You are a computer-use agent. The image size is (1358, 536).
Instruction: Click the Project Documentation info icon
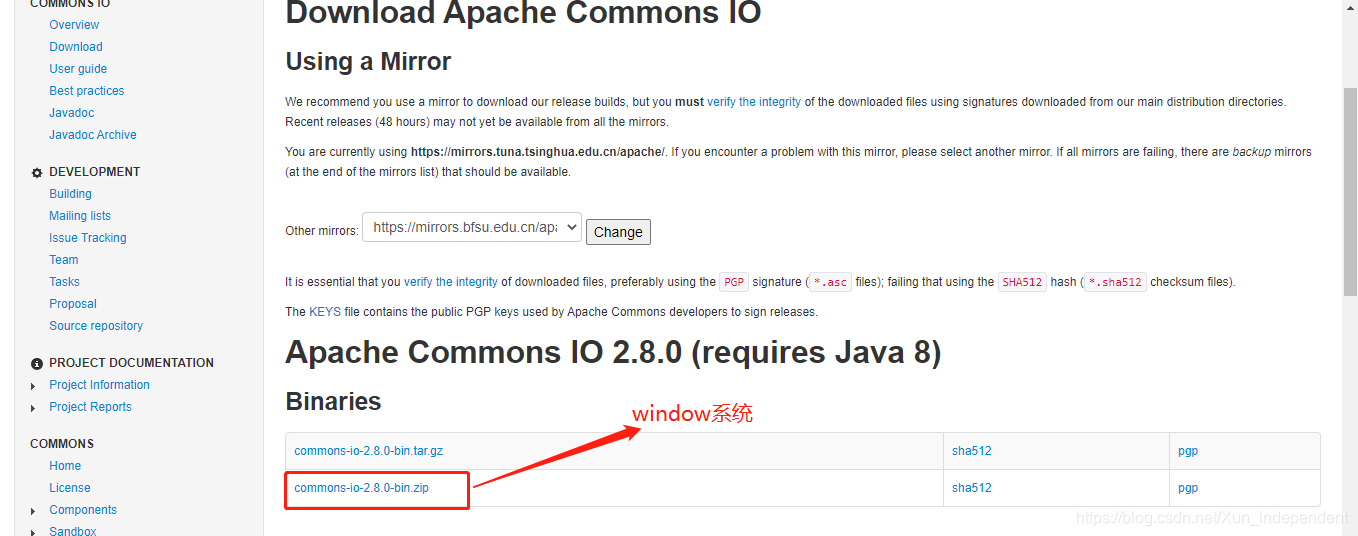point(37,364)
